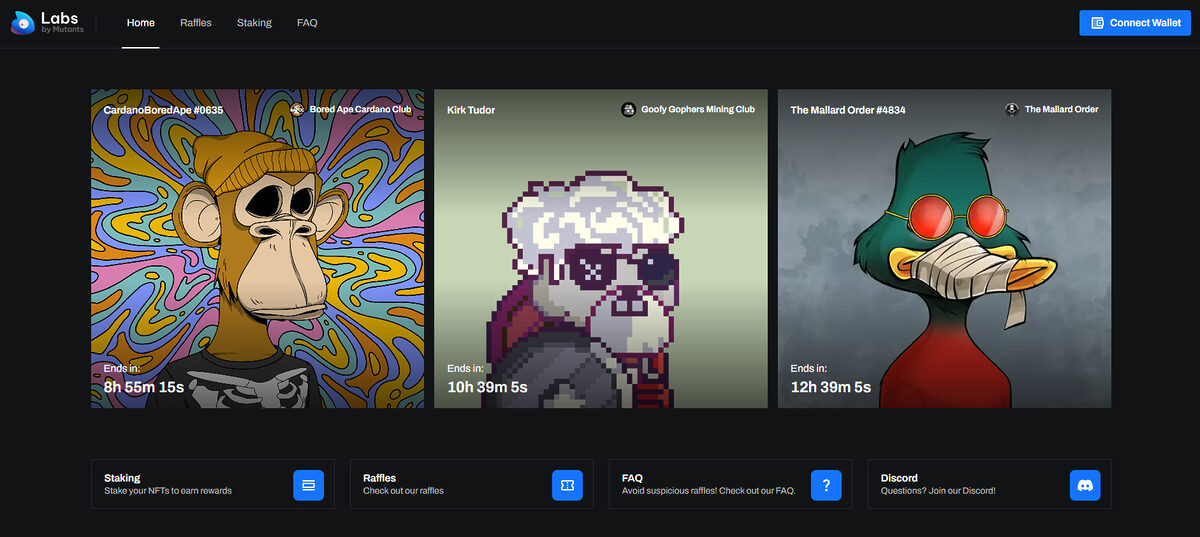
Task: Open the Staking nav tab
Action: 254,23
